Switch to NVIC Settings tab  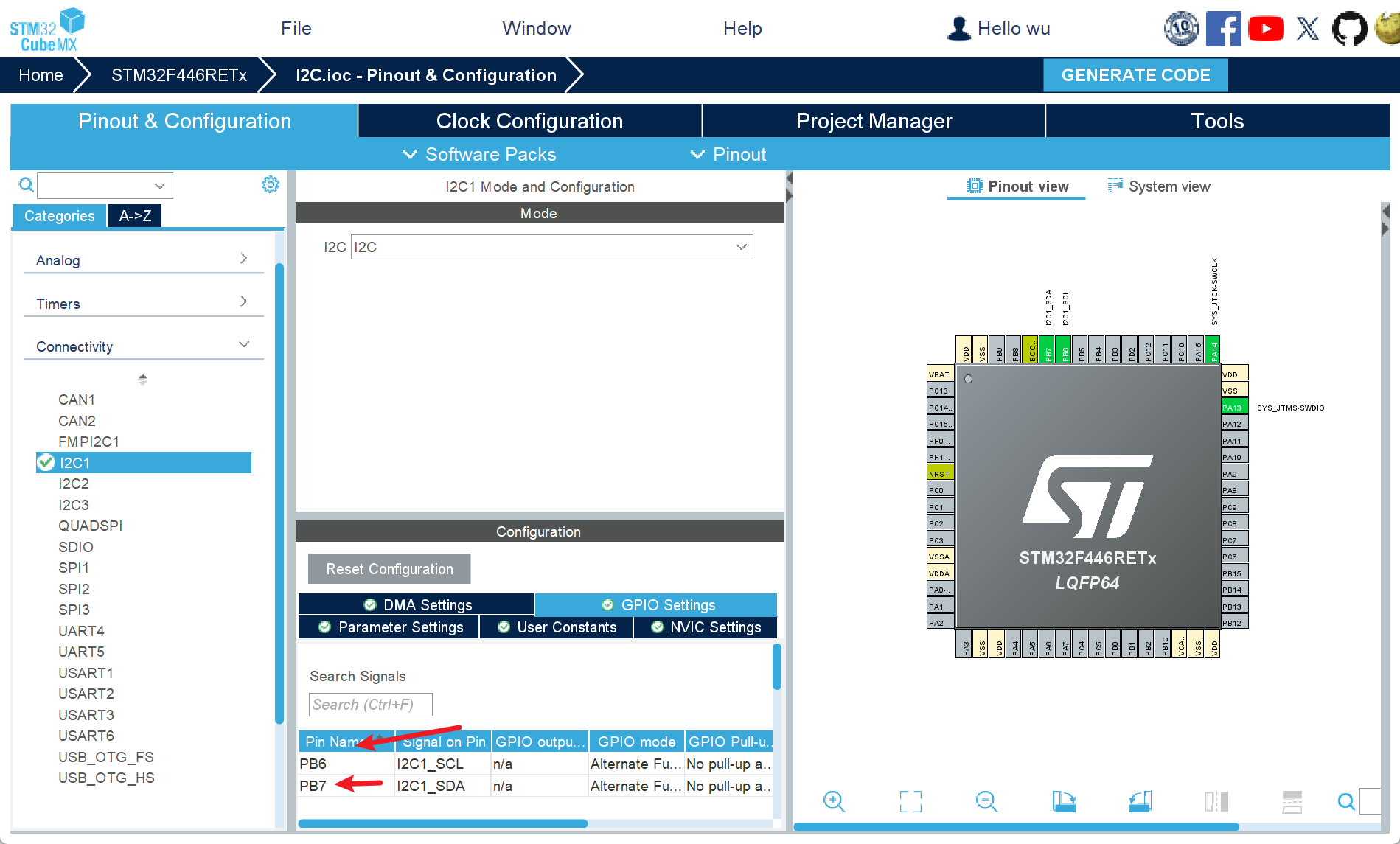[706, 627]
